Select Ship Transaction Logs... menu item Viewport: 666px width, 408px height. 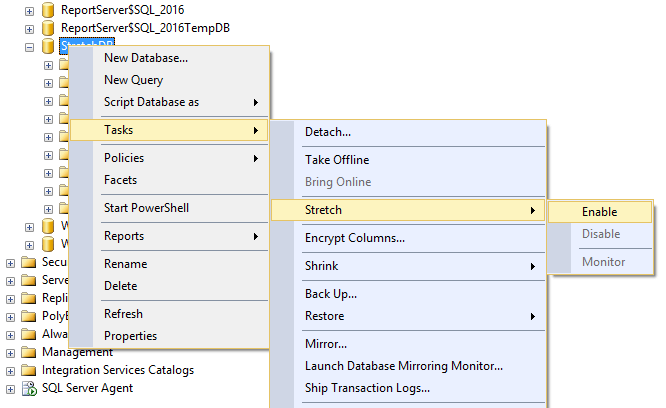tap(408, 388)
